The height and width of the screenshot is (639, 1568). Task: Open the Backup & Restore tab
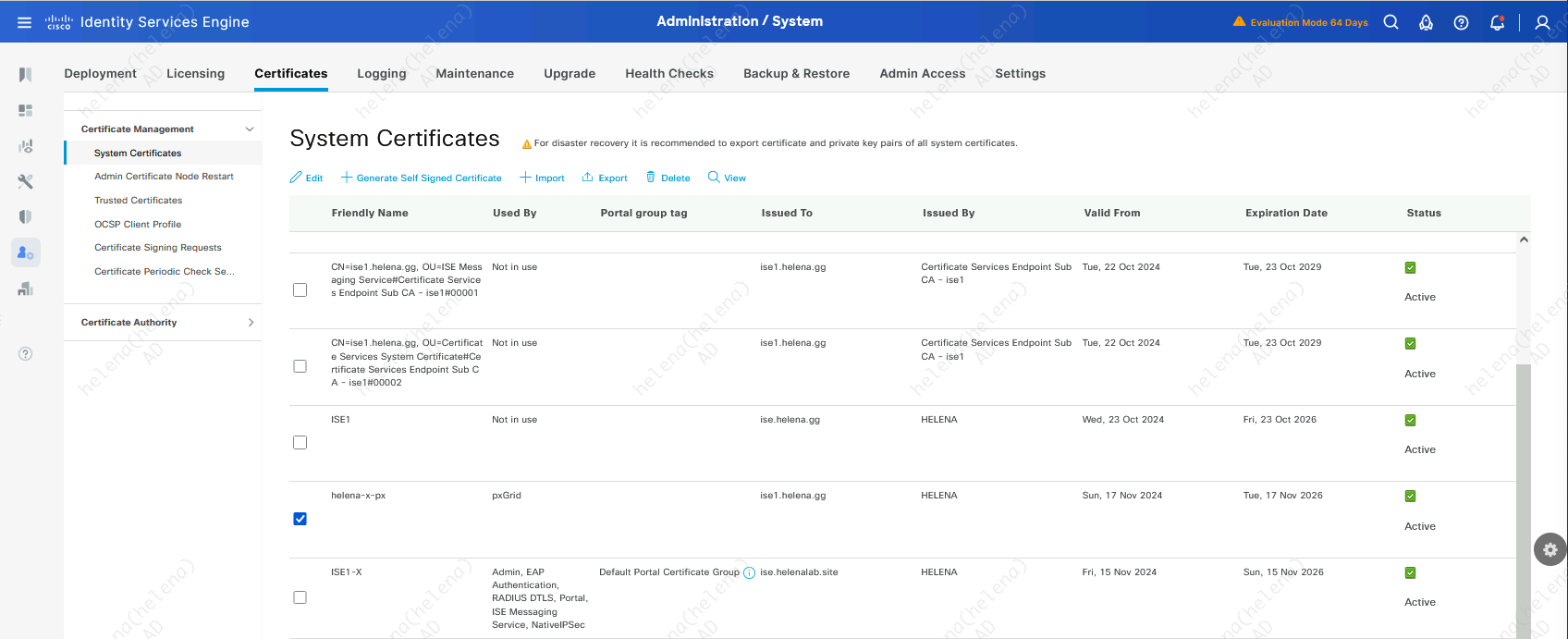pos(796,74)
